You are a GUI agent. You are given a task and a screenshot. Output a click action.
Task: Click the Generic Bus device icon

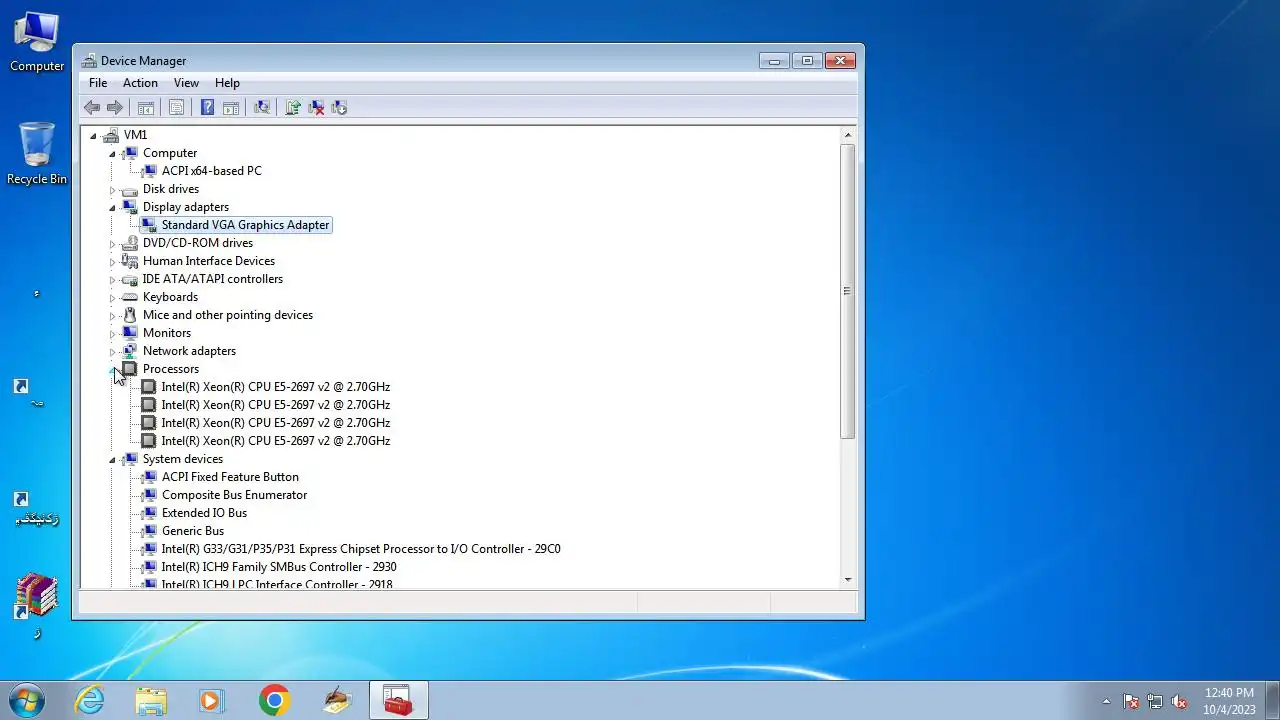pos(149,531)
